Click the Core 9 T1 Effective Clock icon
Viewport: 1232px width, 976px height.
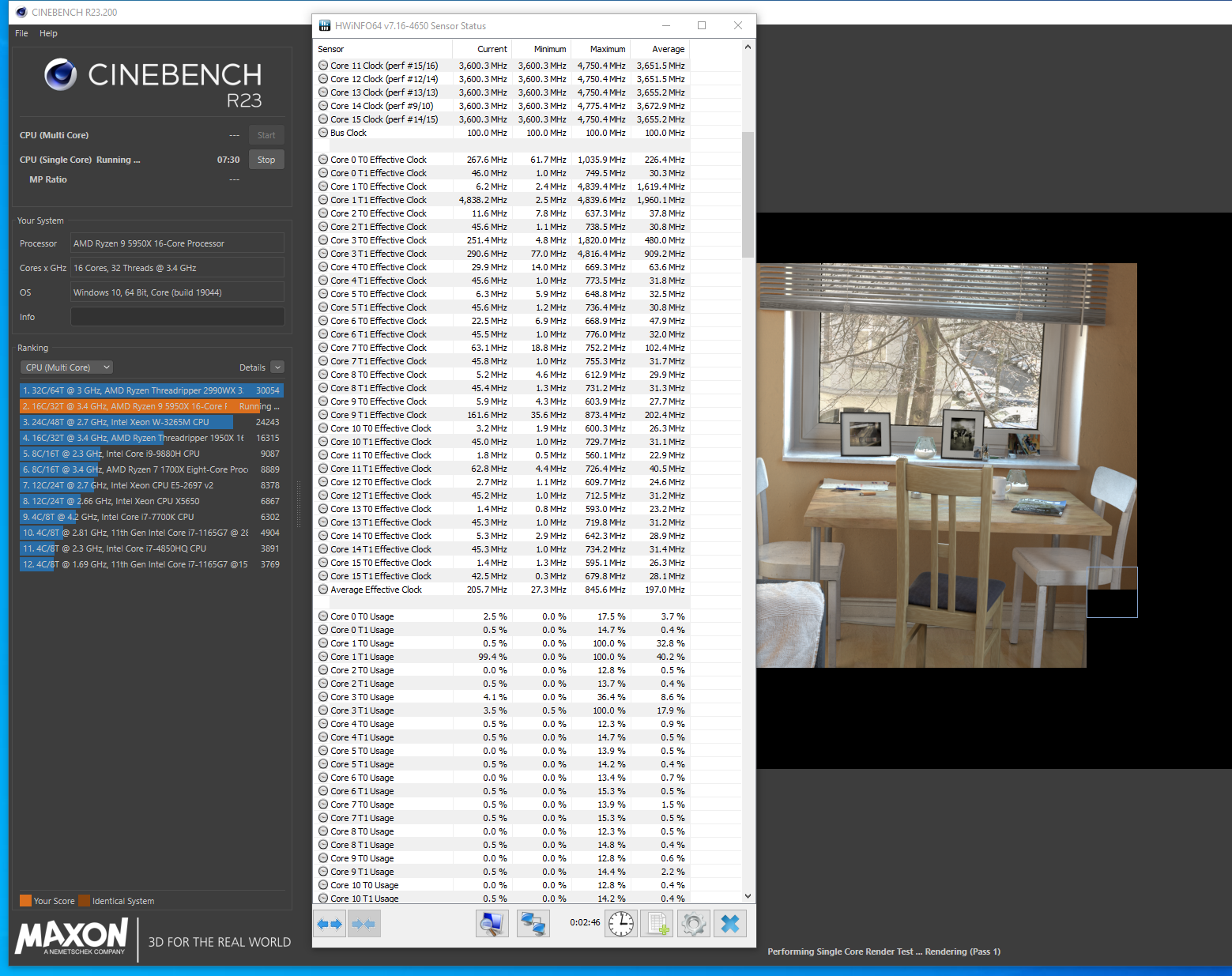pyautogui.click(x=323, y=415)
